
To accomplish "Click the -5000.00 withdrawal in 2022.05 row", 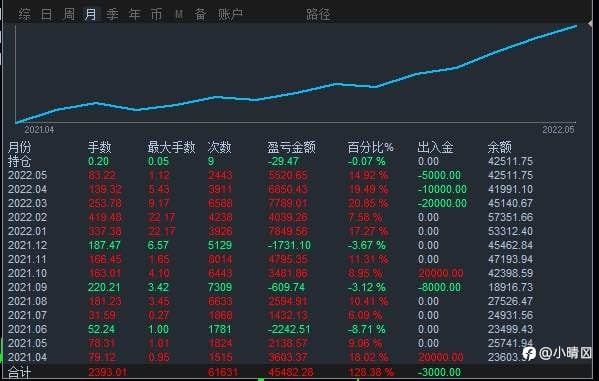I will pos(439,176).
